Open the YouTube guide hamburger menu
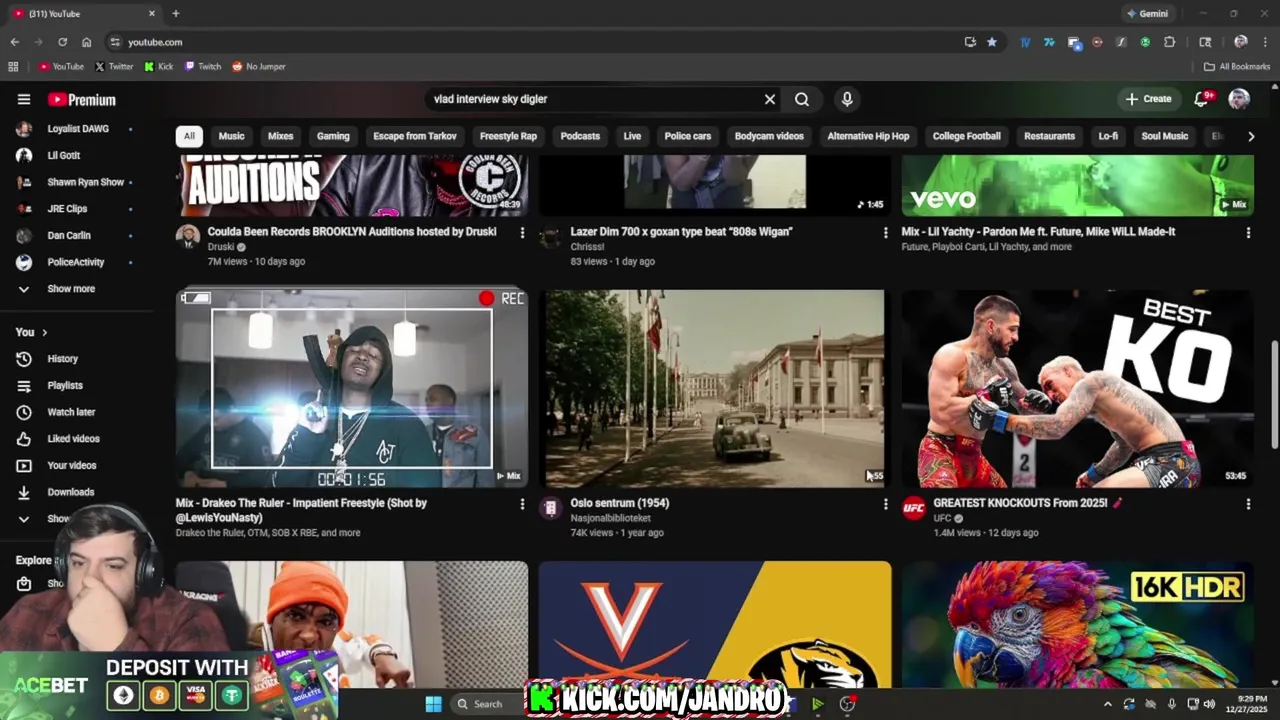 click(24, 99)
